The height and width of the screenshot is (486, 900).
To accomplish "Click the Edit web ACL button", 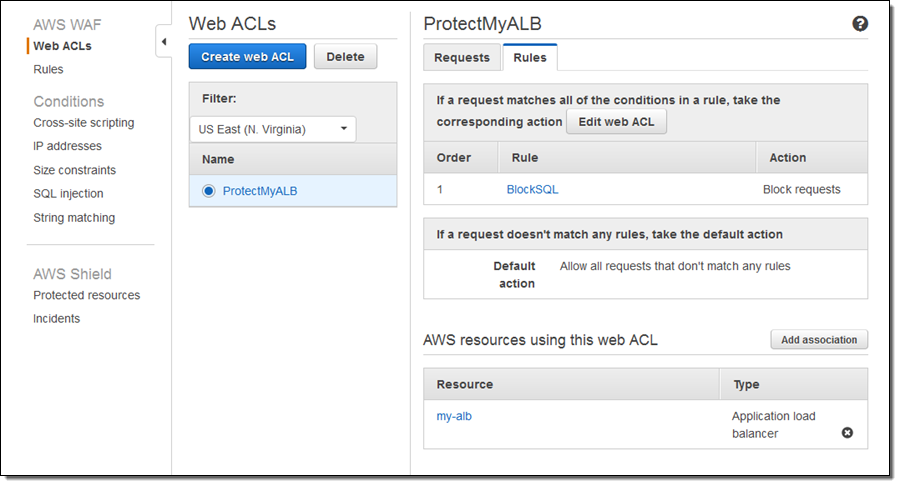I will 616,122.
